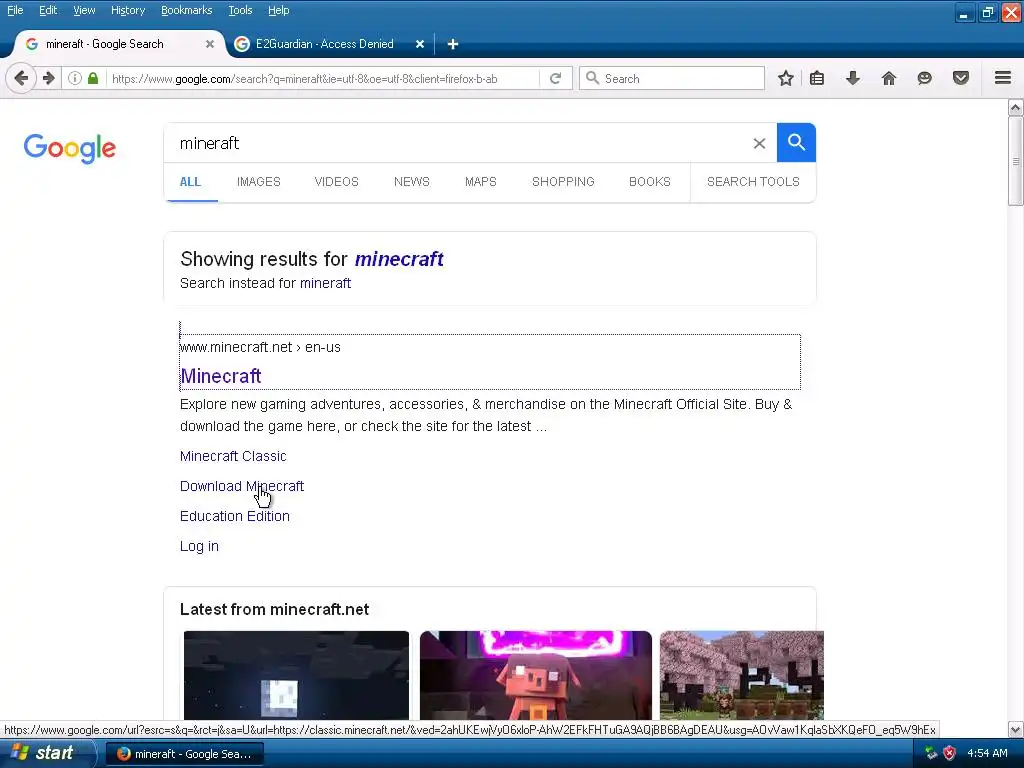The height and width of the screenshot is (768, 1024).
Task: Clear the Google search box with X
Action: point(759,143)
